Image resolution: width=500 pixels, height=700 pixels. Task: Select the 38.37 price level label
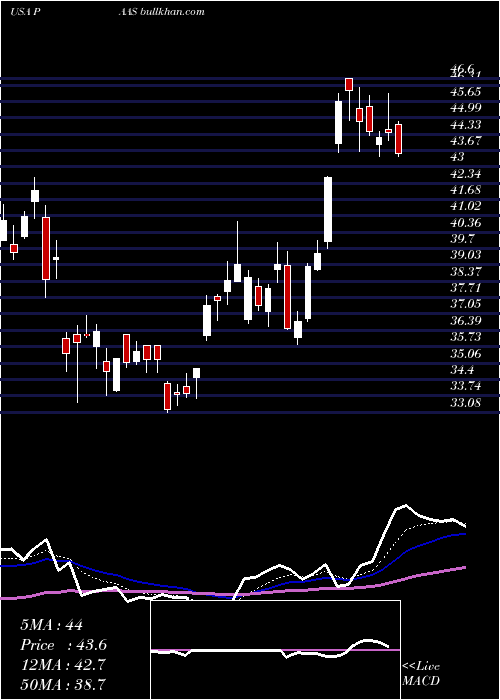(x=466, y=271)
